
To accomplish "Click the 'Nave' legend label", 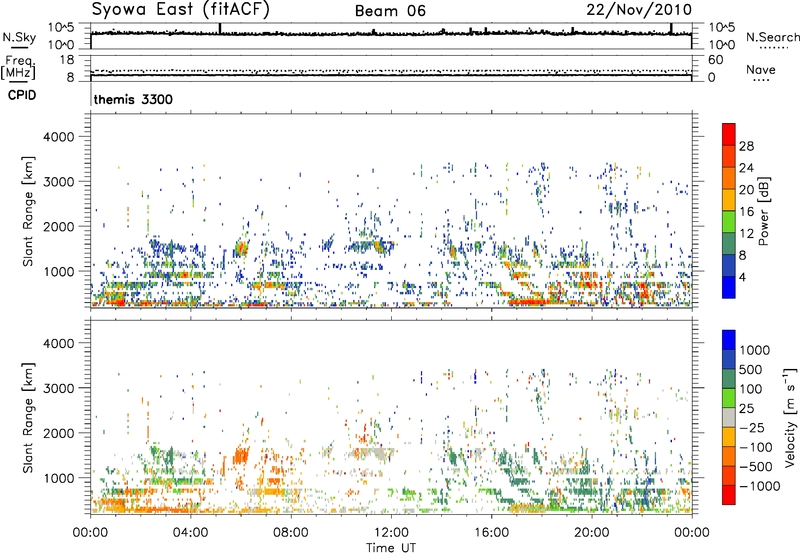I will pyautogui.click(x=761, y=69).
